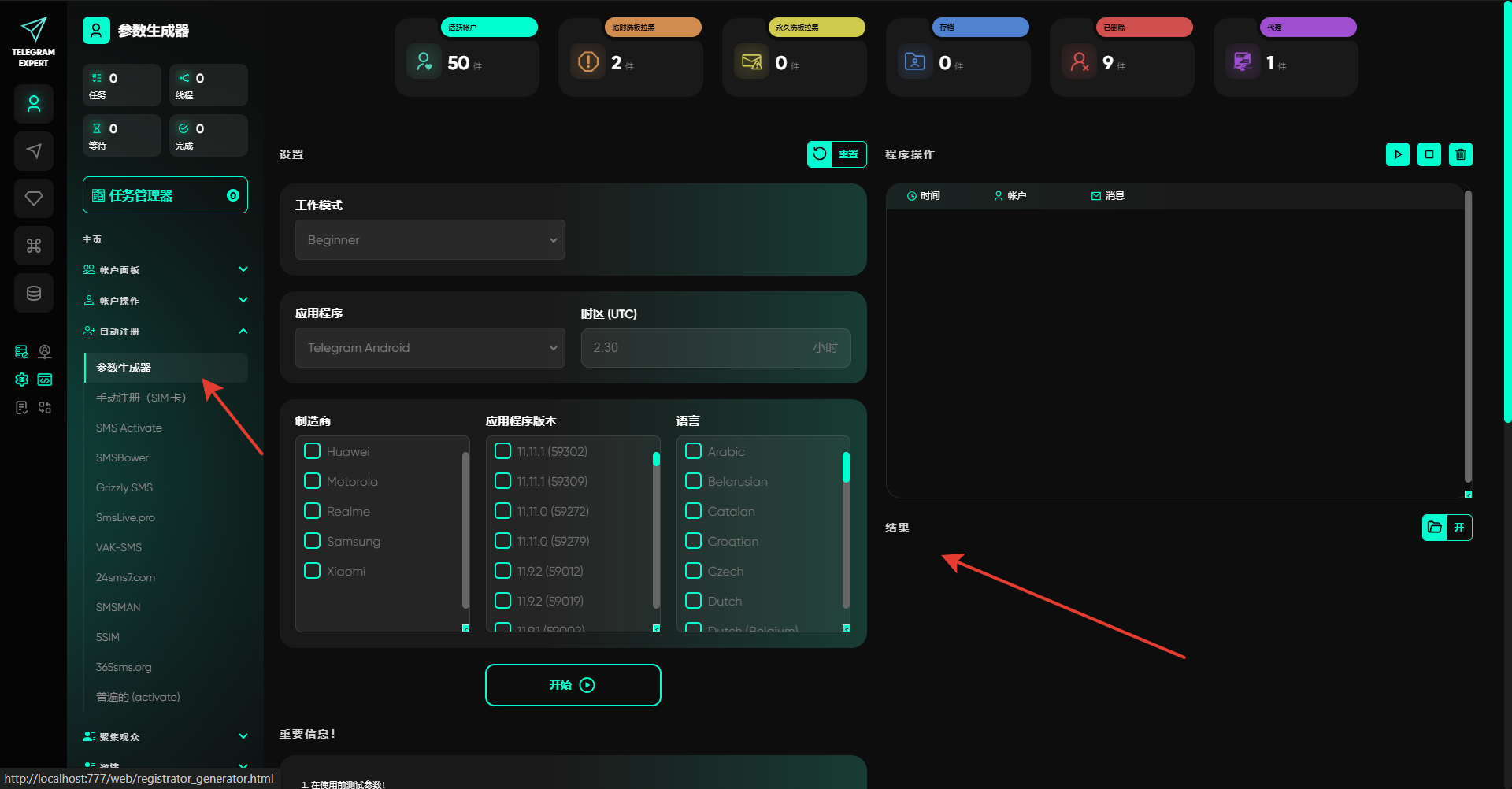
Task: Open the results folder icon button
Action: 1435,528
